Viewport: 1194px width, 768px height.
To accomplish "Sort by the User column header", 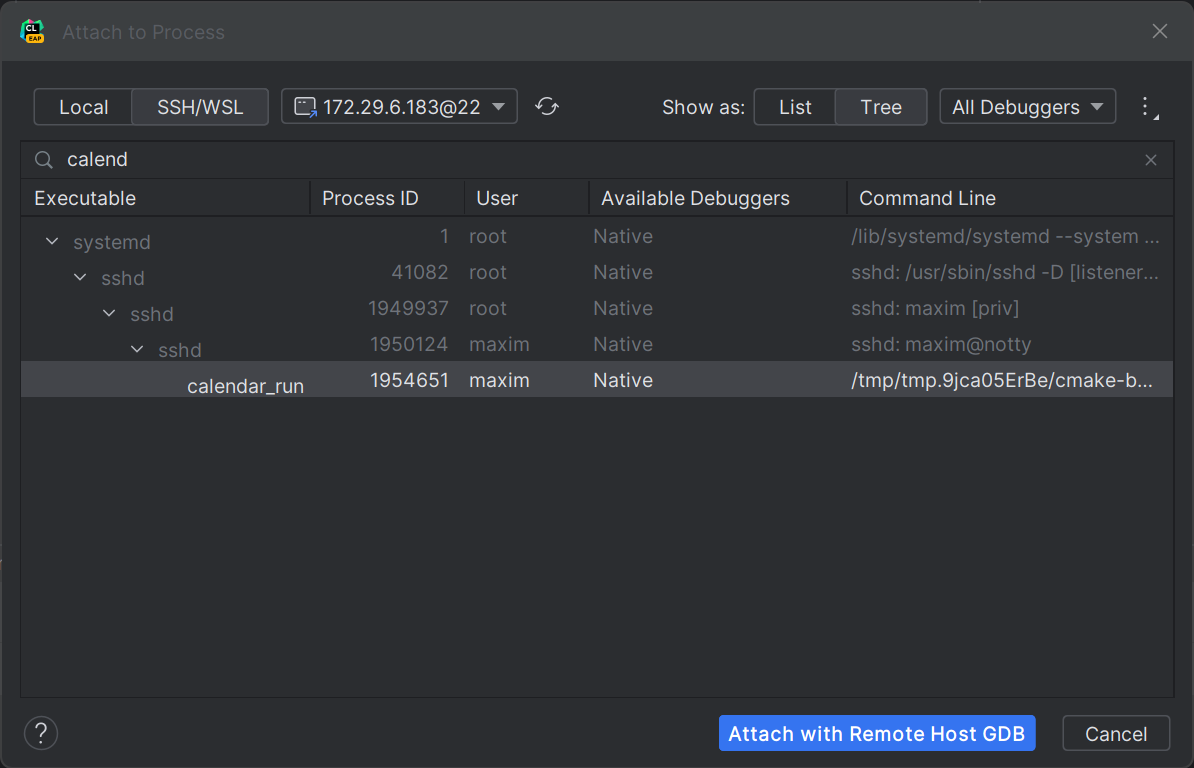I will pos(526,198).
